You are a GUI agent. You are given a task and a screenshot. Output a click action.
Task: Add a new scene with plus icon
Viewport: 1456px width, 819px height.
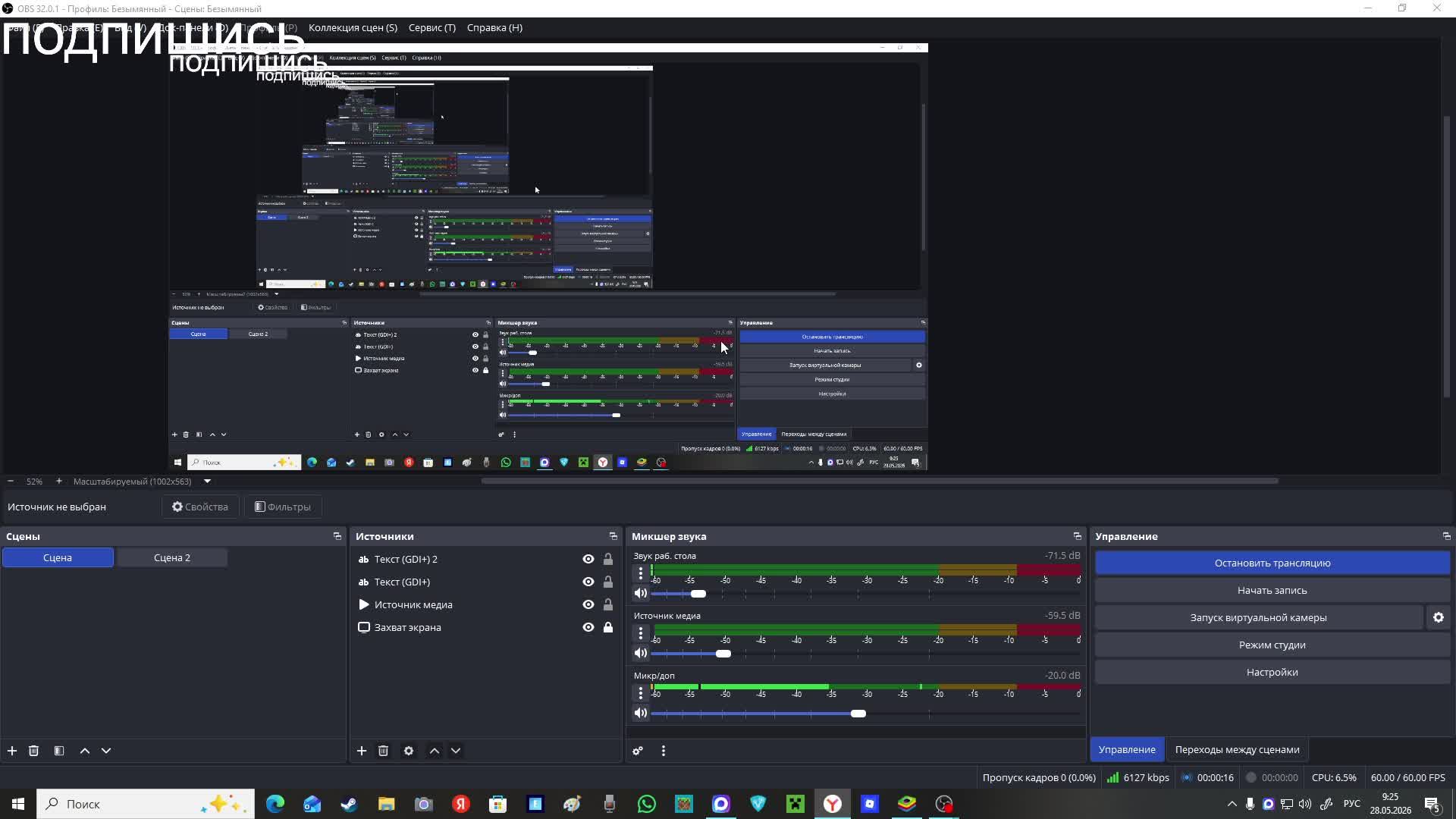pos(12,751)
